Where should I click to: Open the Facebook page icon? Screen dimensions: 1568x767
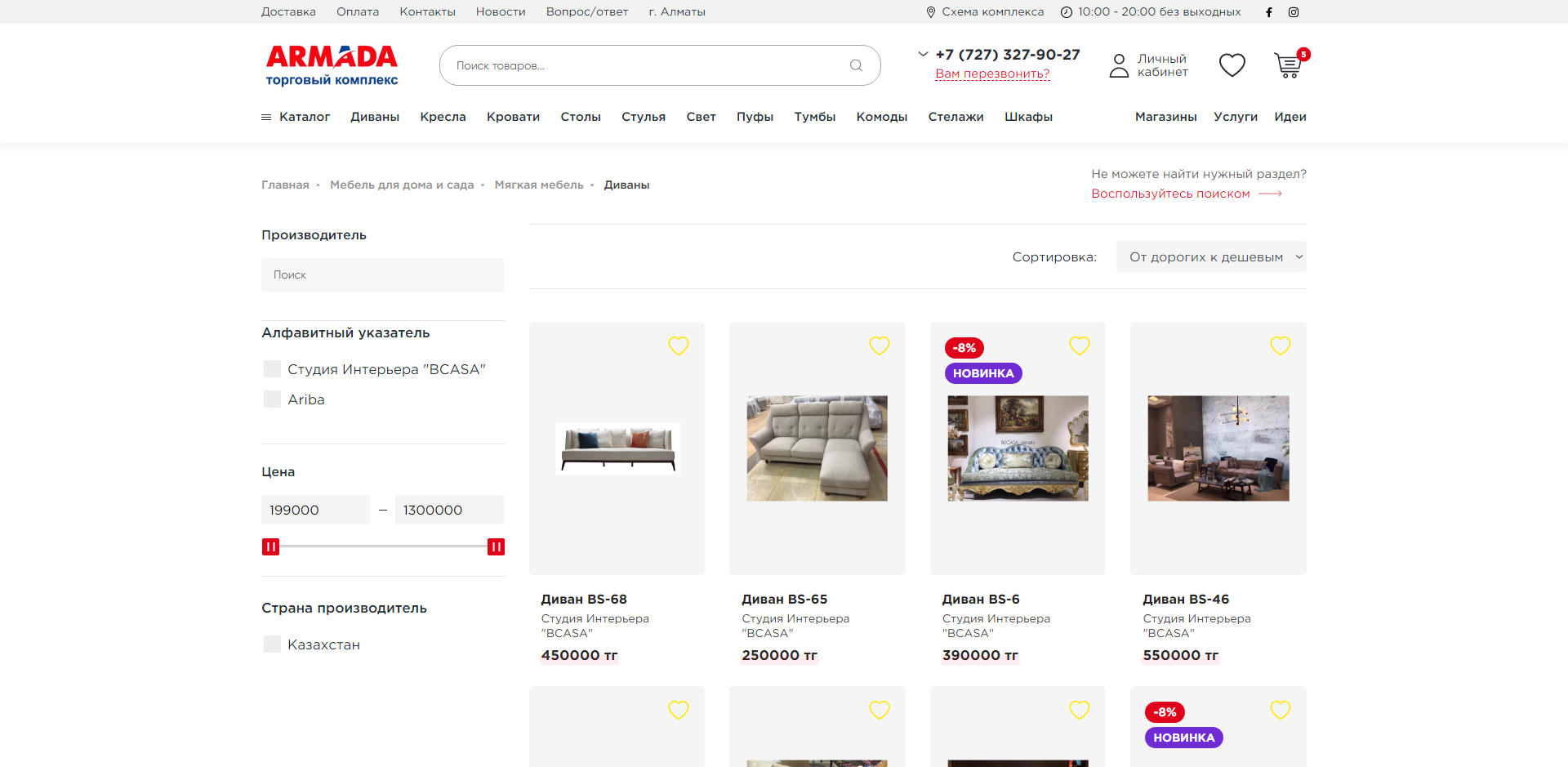tap(1268, 12)
